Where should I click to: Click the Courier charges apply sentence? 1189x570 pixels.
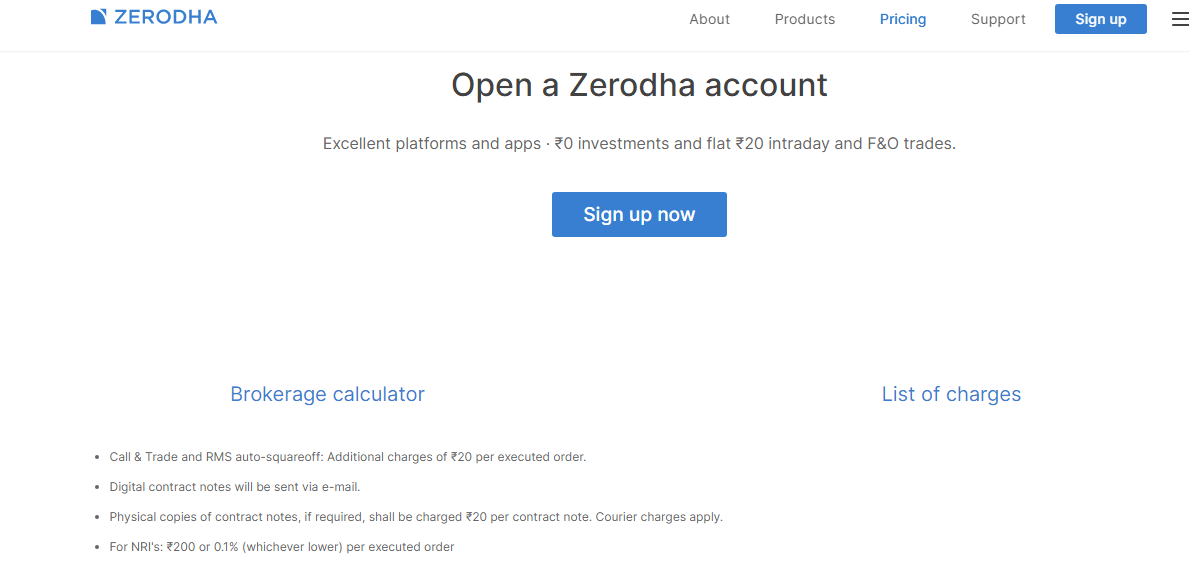coord(659,517)
